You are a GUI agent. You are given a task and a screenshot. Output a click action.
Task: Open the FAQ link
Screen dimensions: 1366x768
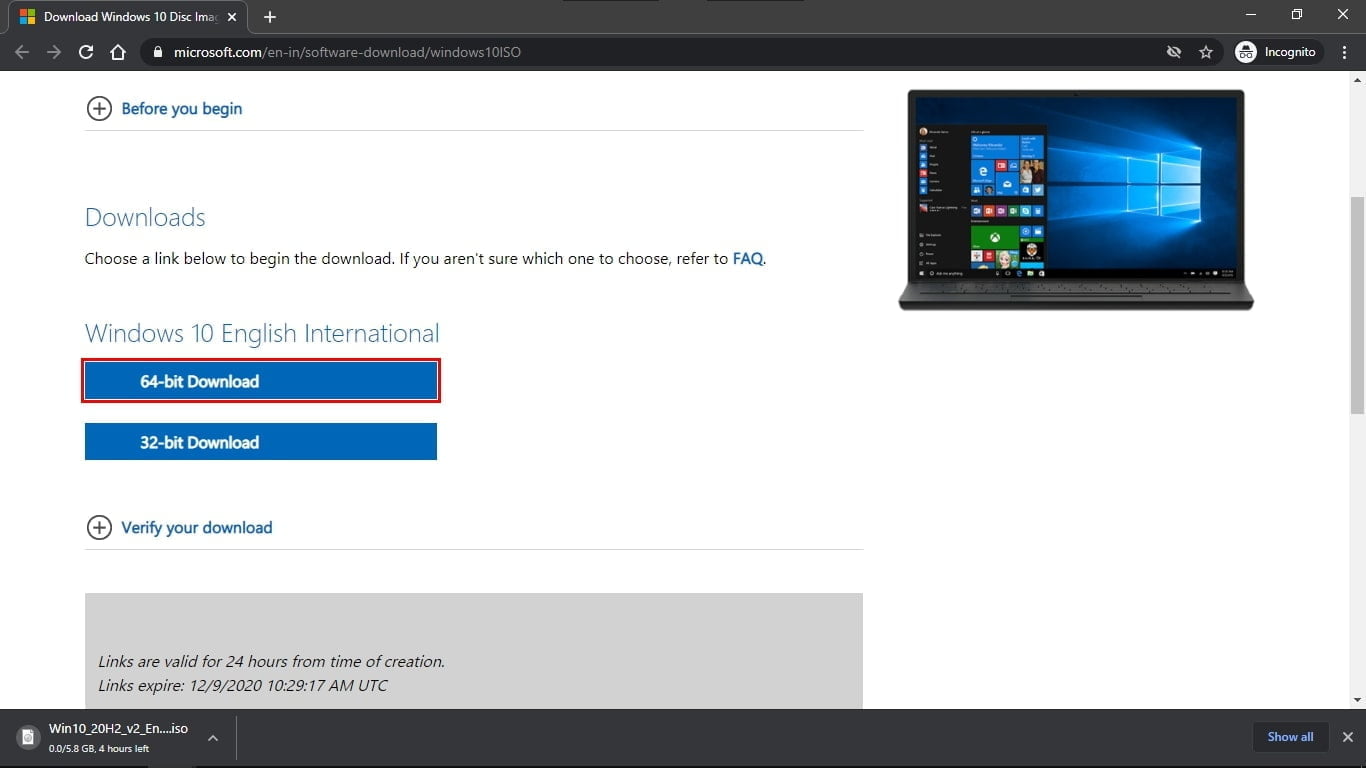[747, 258]
